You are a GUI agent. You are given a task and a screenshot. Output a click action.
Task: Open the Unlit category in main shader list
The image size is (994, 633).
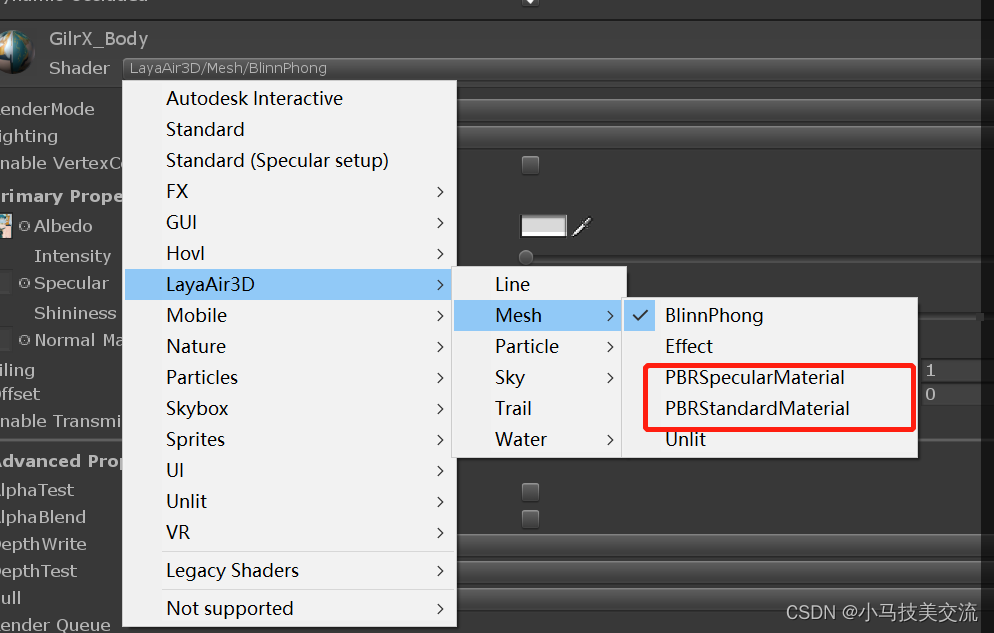(x=290, y=502)
